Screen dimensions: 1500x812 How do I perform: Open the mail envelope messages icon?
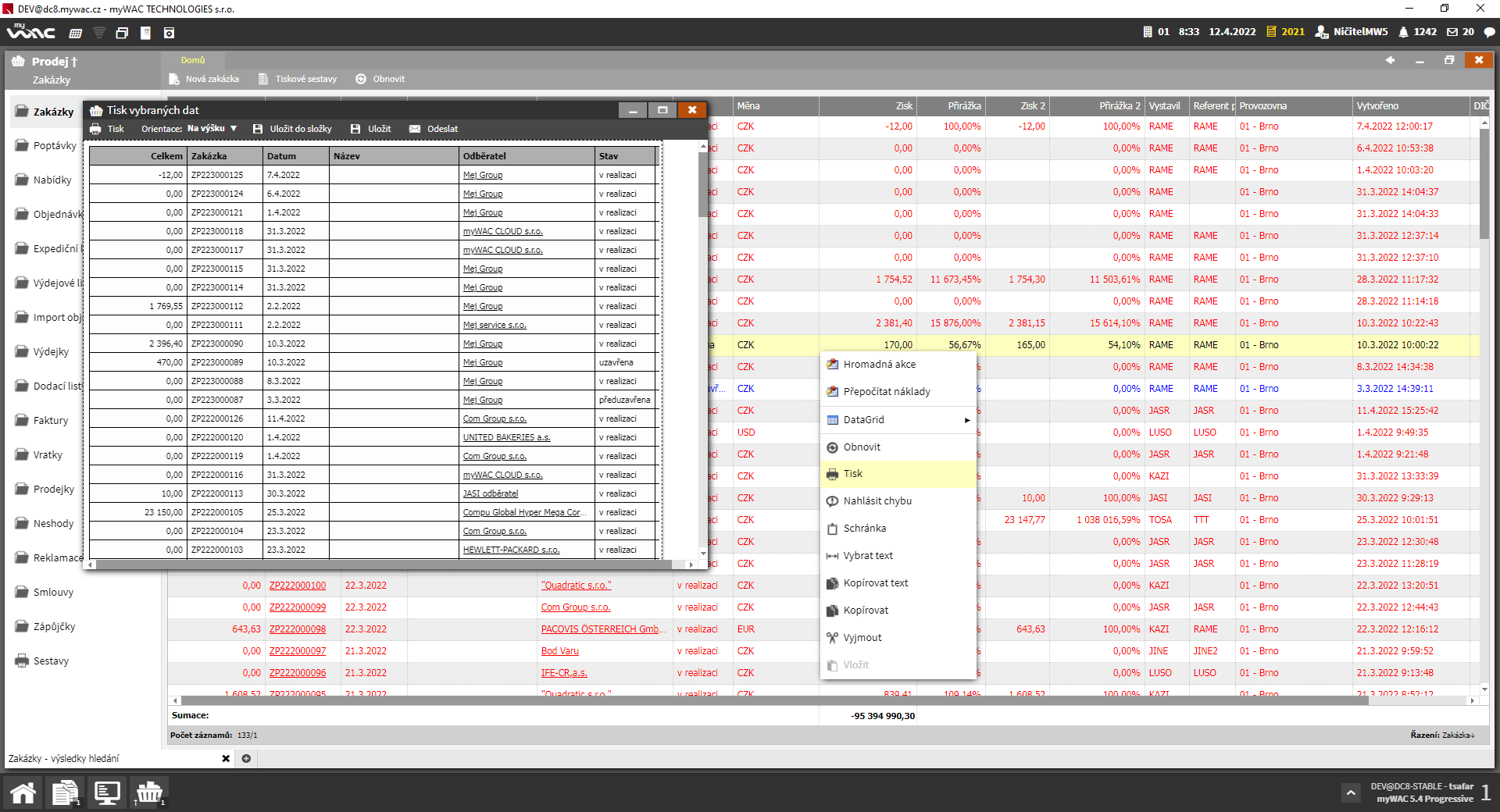1452,32
